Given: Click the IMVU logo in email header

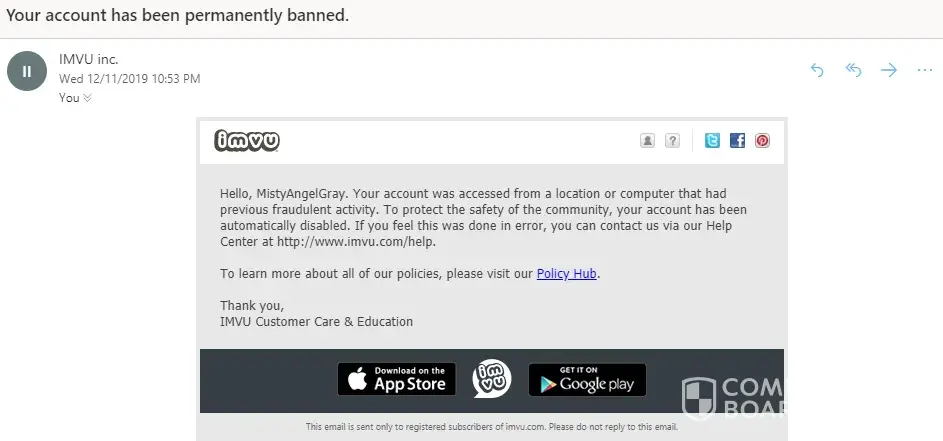Looking at the screenshot, I should 247,141.
